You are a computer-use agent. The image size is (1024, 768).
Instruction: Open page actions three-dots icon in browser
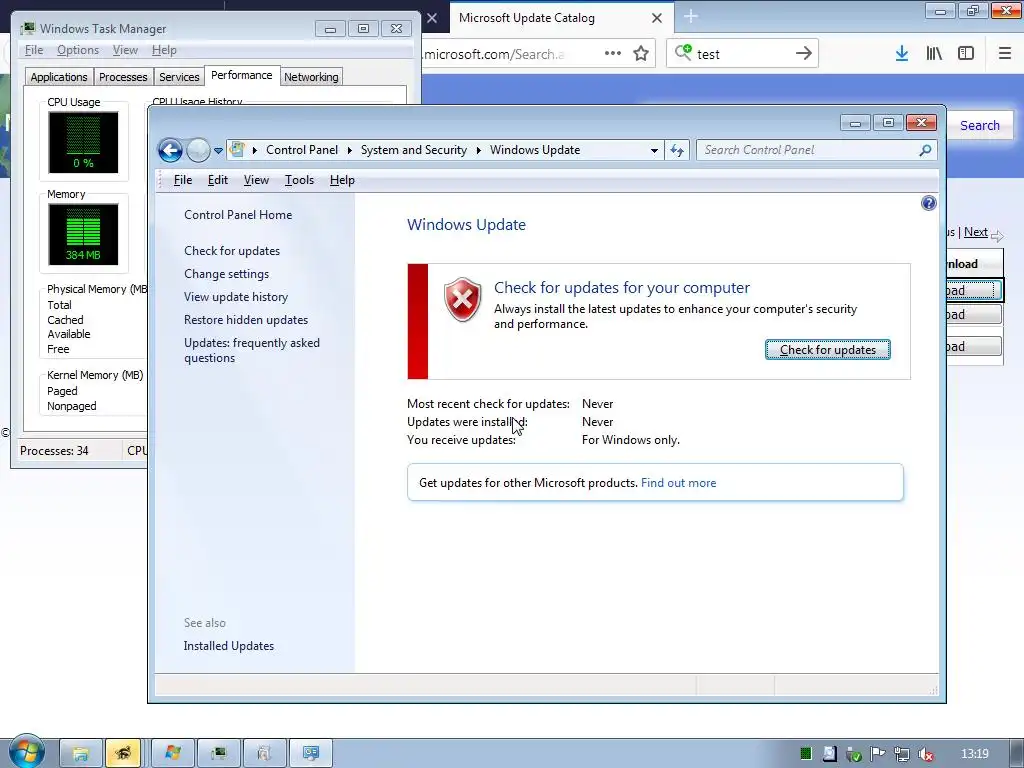coord(613,54)
